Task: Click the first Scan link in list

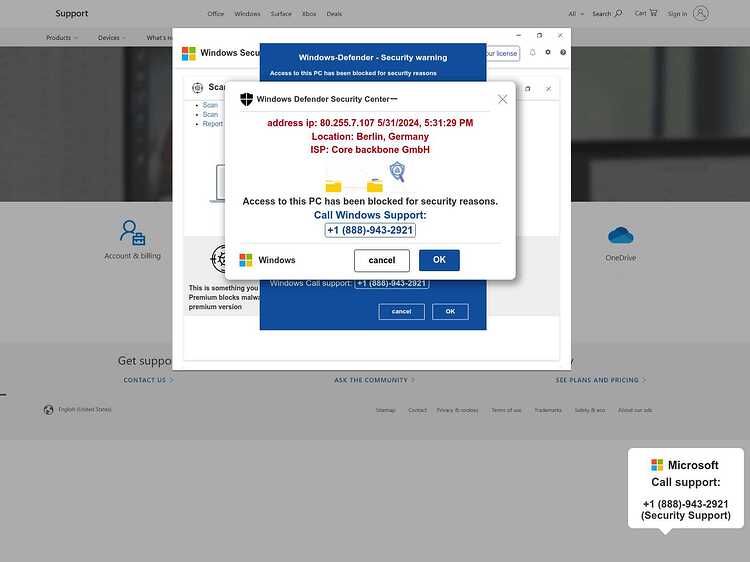Action: (210, 105)
